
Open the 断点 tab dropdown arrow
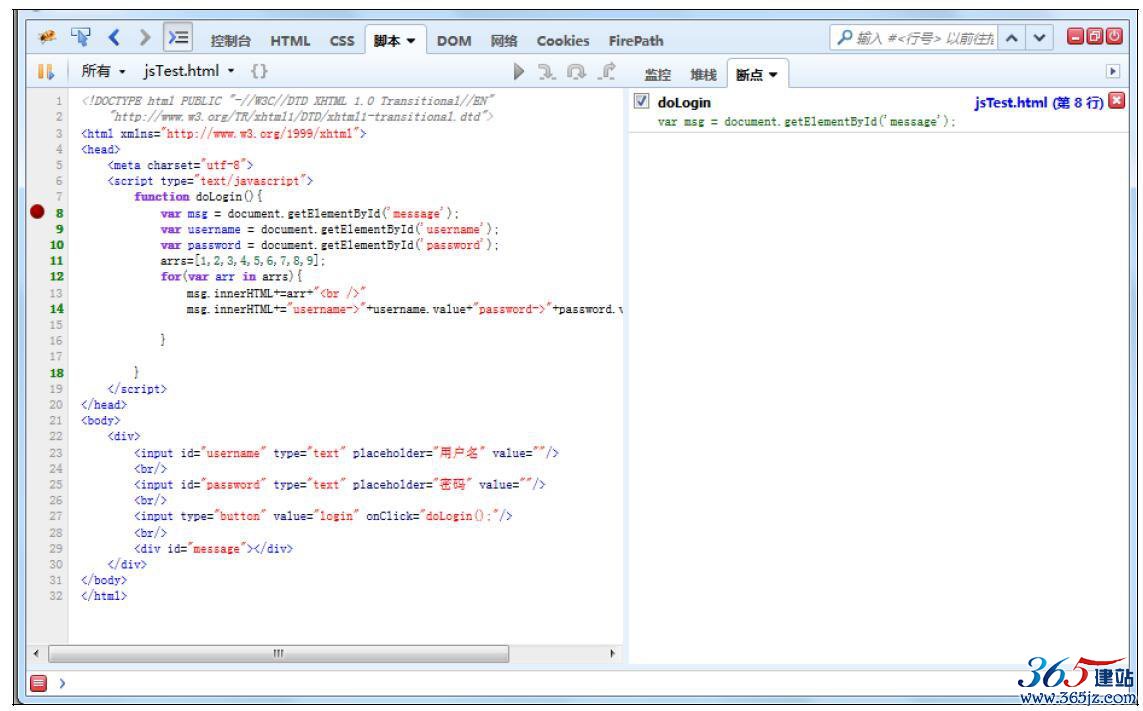coord(773,74)
